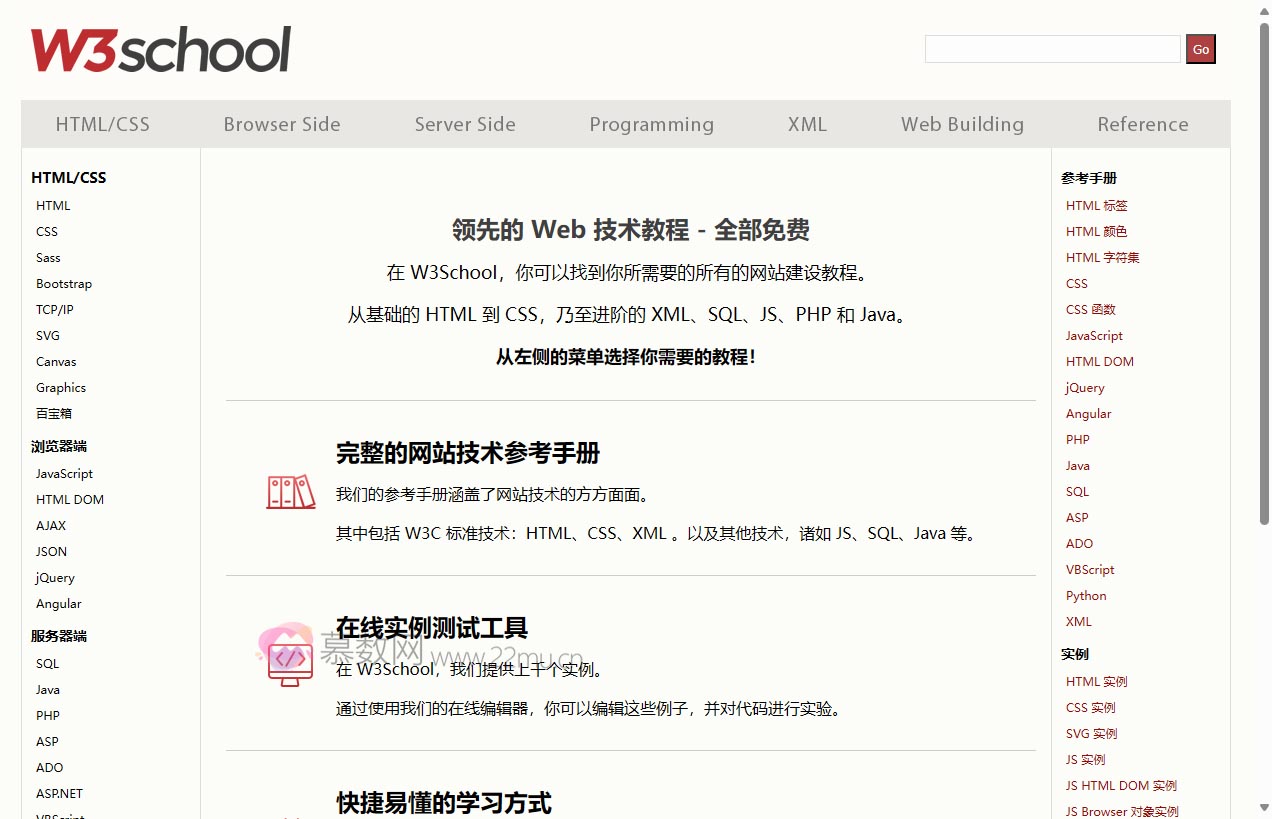Click the Go search button

(1200, 48)
